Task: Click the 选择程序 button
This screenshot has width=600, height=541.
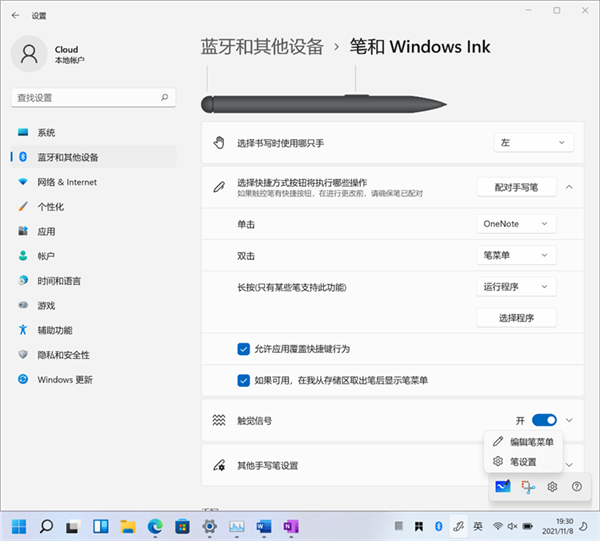Action: pos(515,318)
